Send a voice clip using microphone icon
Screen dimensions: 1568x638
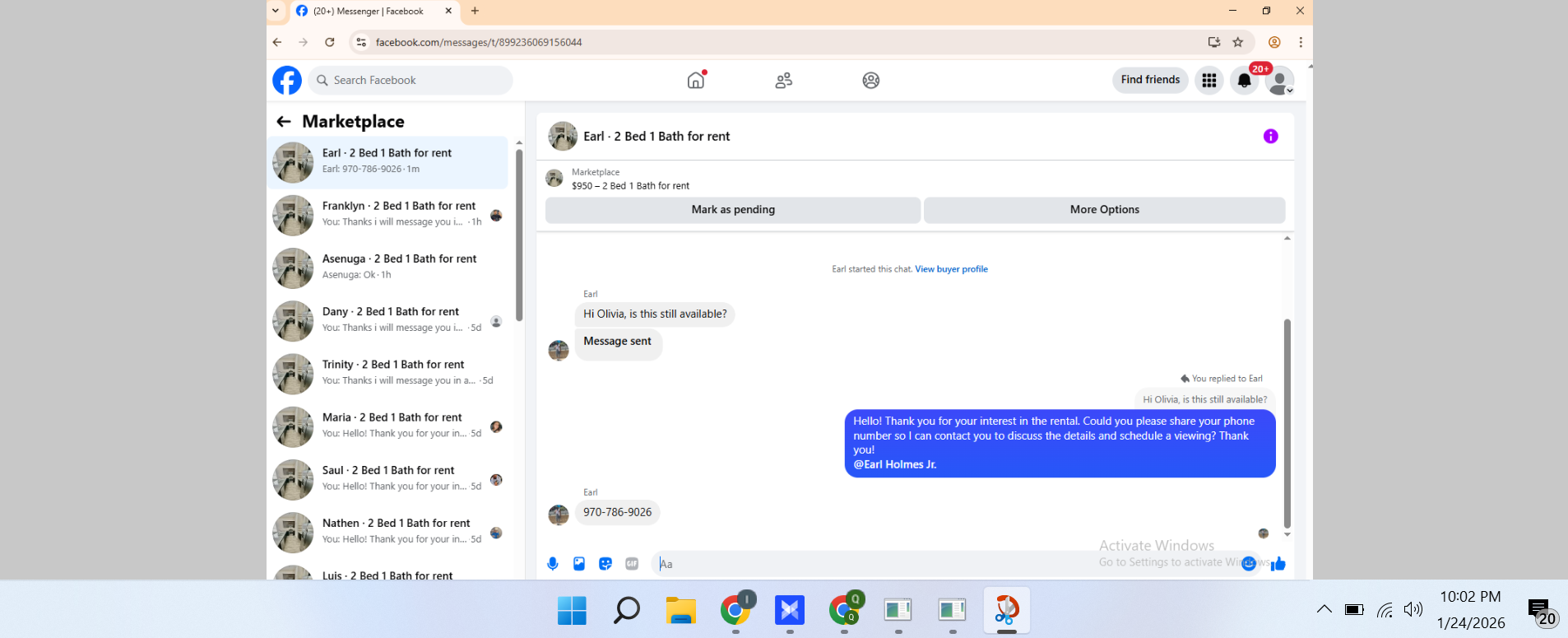click(553, 564)
